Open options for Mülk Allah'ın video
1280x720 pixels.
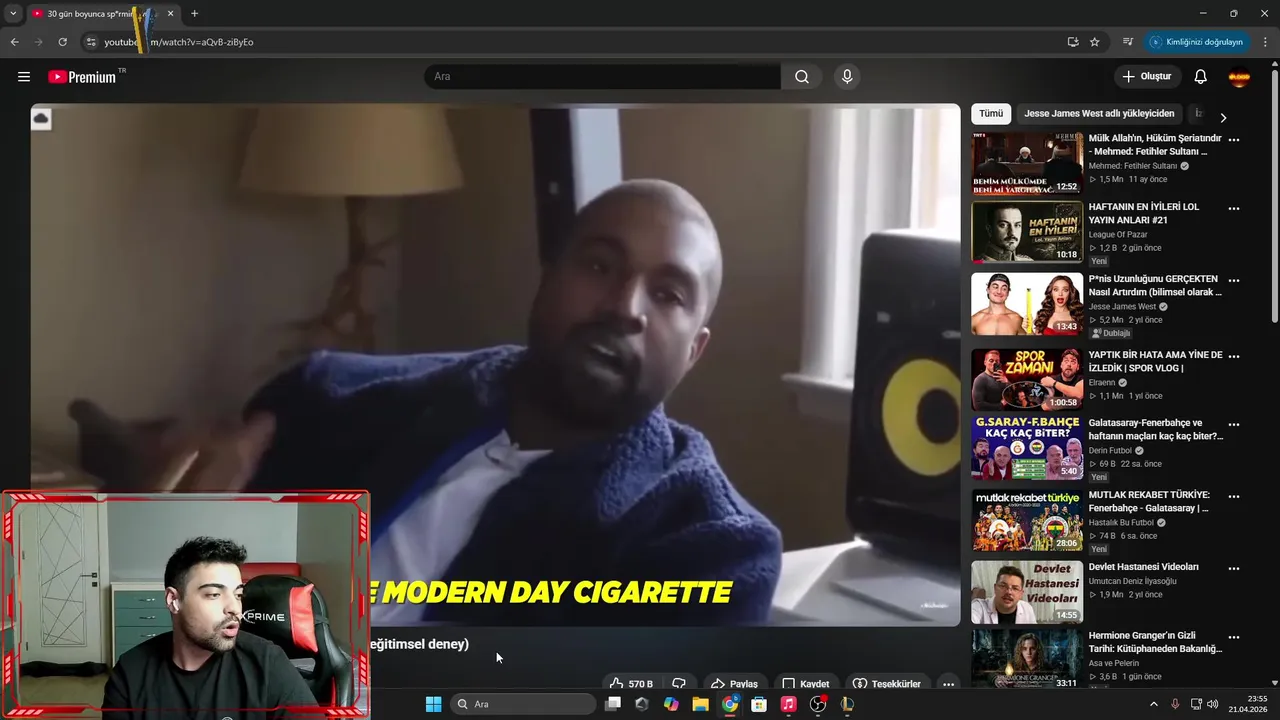[x=1233, y=140]
